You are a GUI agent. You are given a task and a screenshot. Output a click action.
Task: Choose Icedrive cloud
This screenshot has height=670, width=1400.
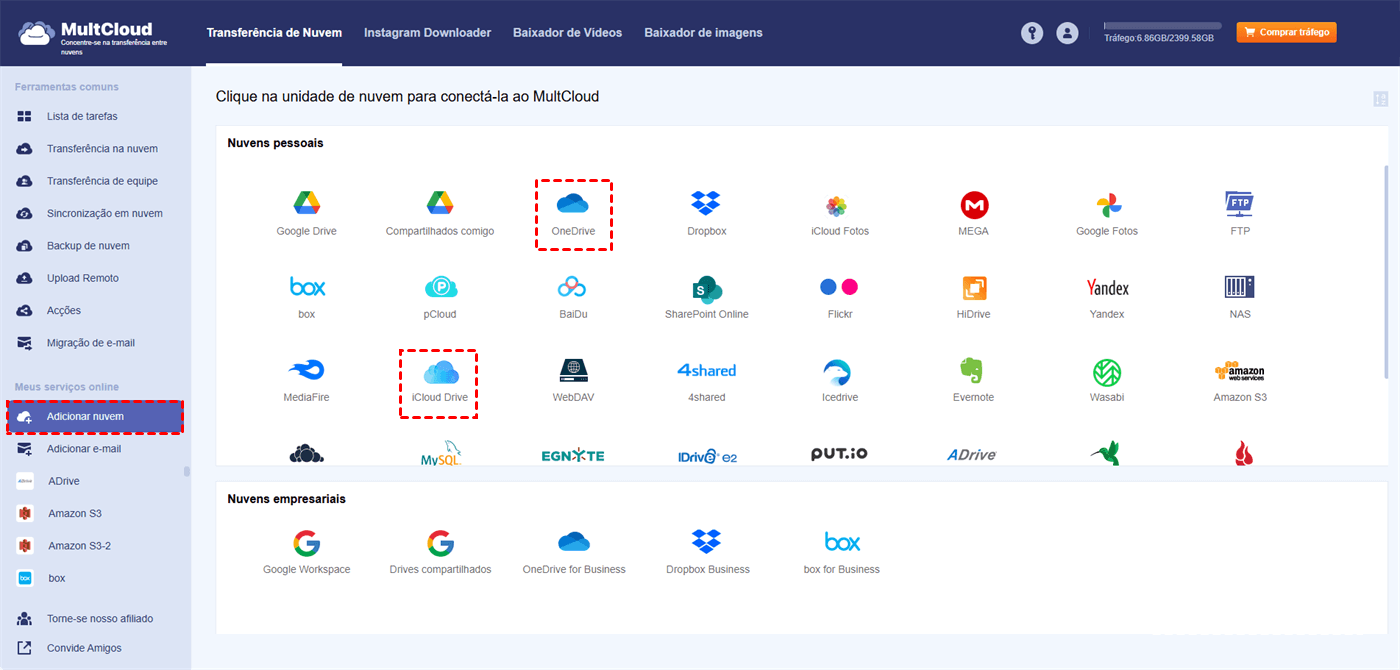coord(840,380)
